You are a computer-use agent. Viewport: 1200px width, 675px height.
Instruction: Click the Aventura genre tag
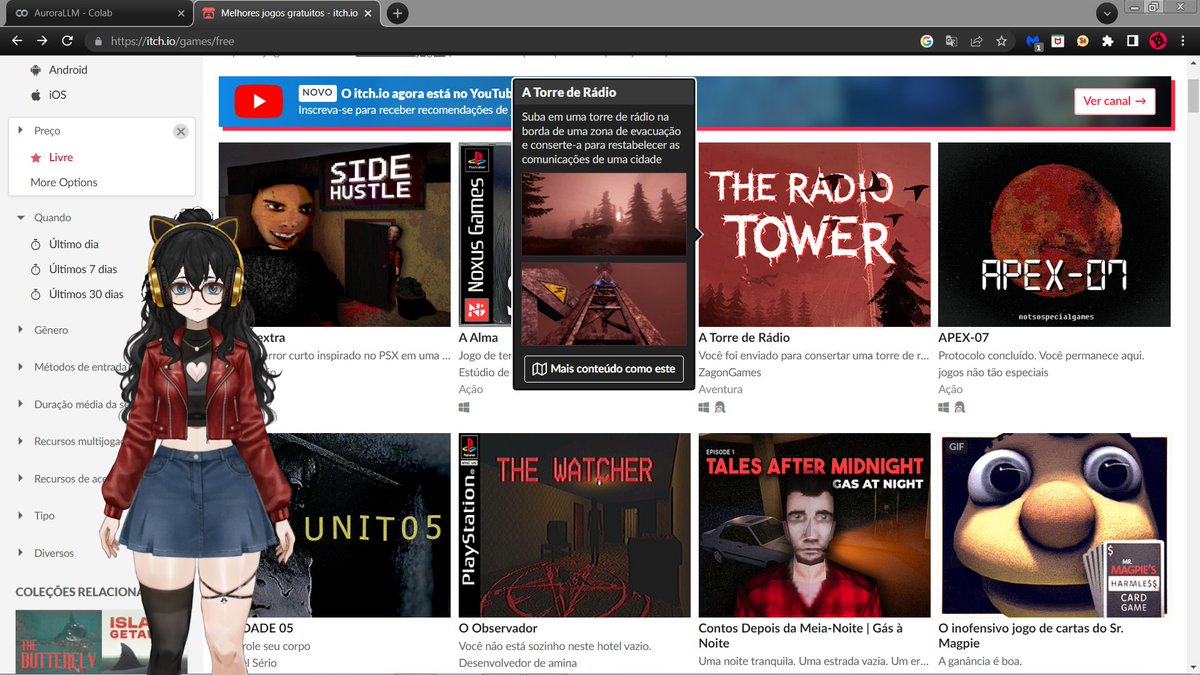720,389
